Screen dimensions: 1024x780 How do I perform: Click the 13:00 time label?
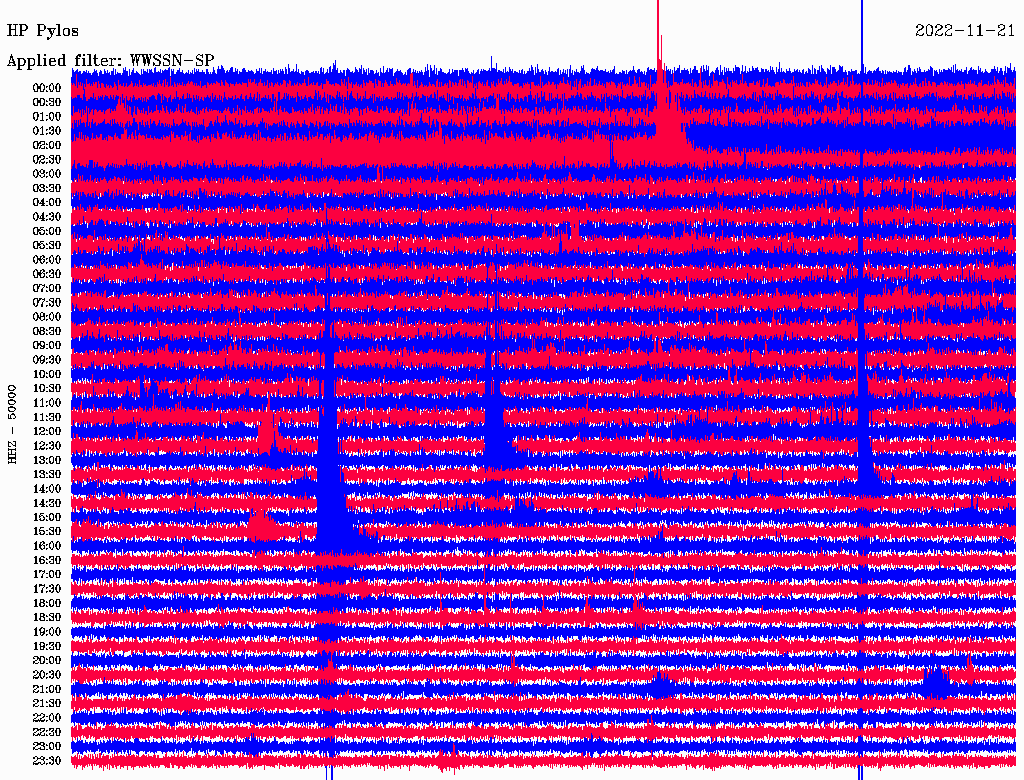(47, 460)
